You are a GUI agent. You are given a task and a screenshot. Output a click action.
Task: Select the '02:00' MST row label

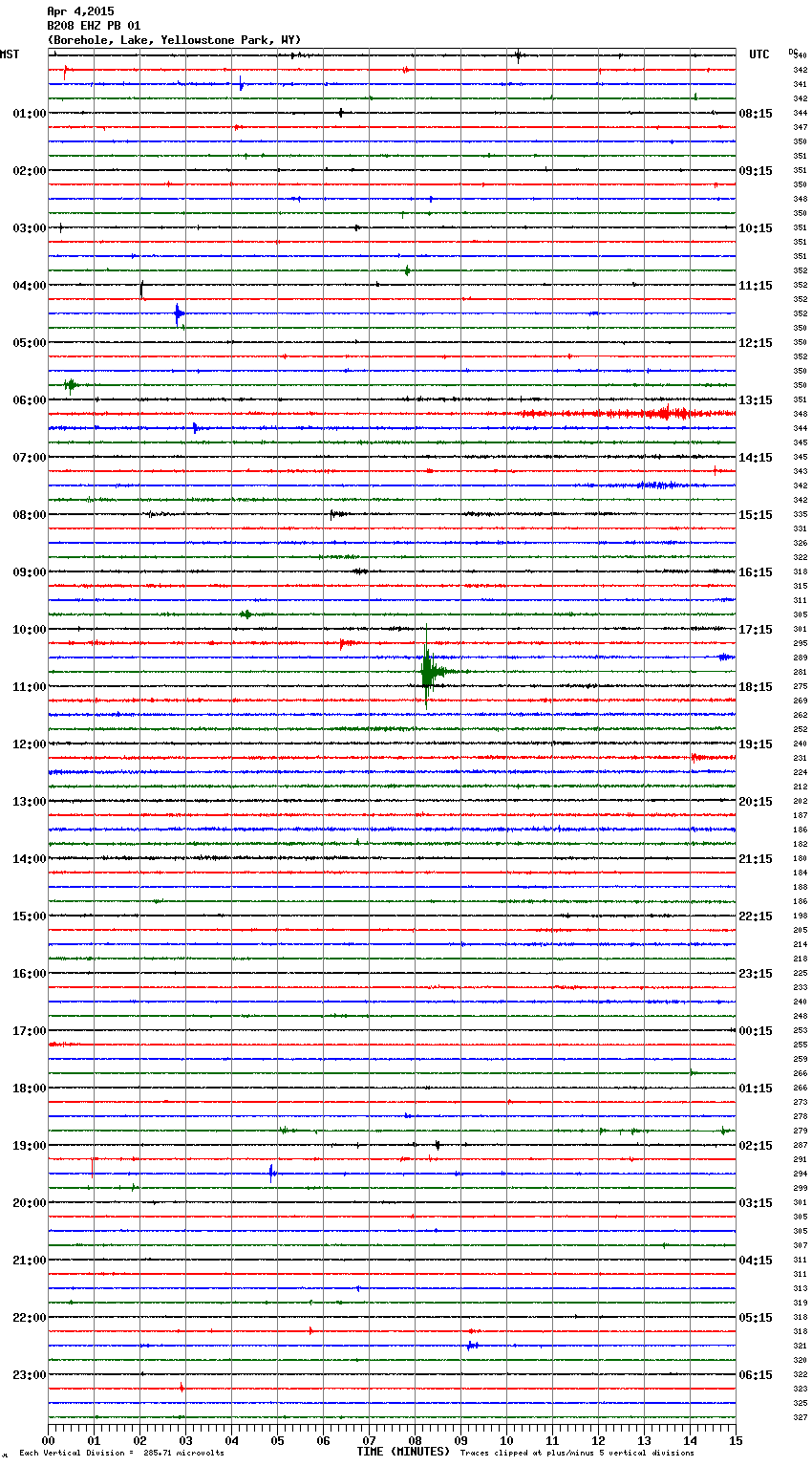(30, 171)
